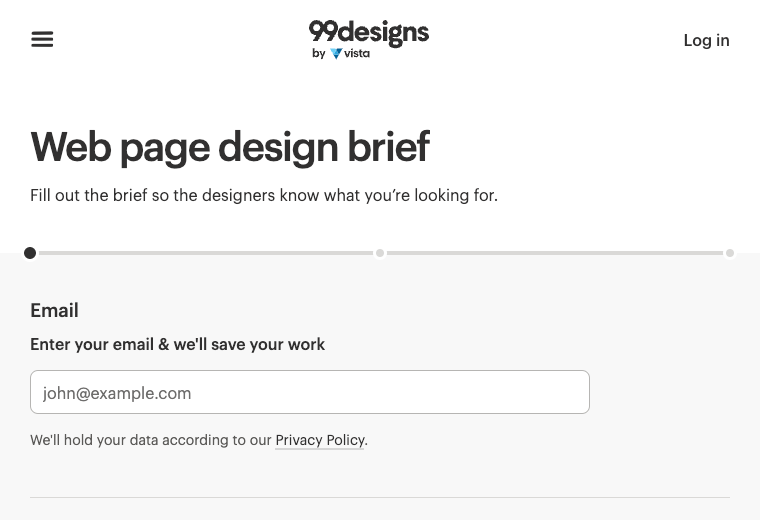Click the Web page design brief heading
The image size is (760, 520).
tap(230, 147)
